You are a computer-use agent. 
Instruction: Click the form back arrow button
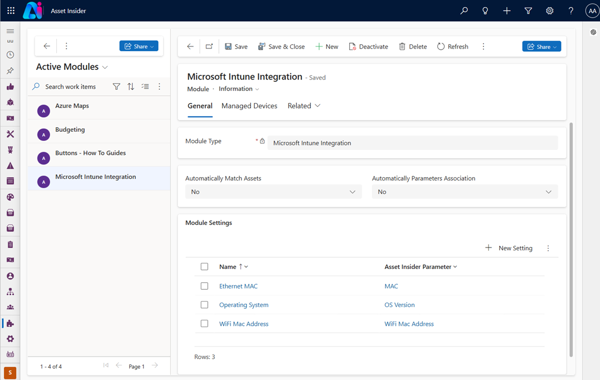190,46
